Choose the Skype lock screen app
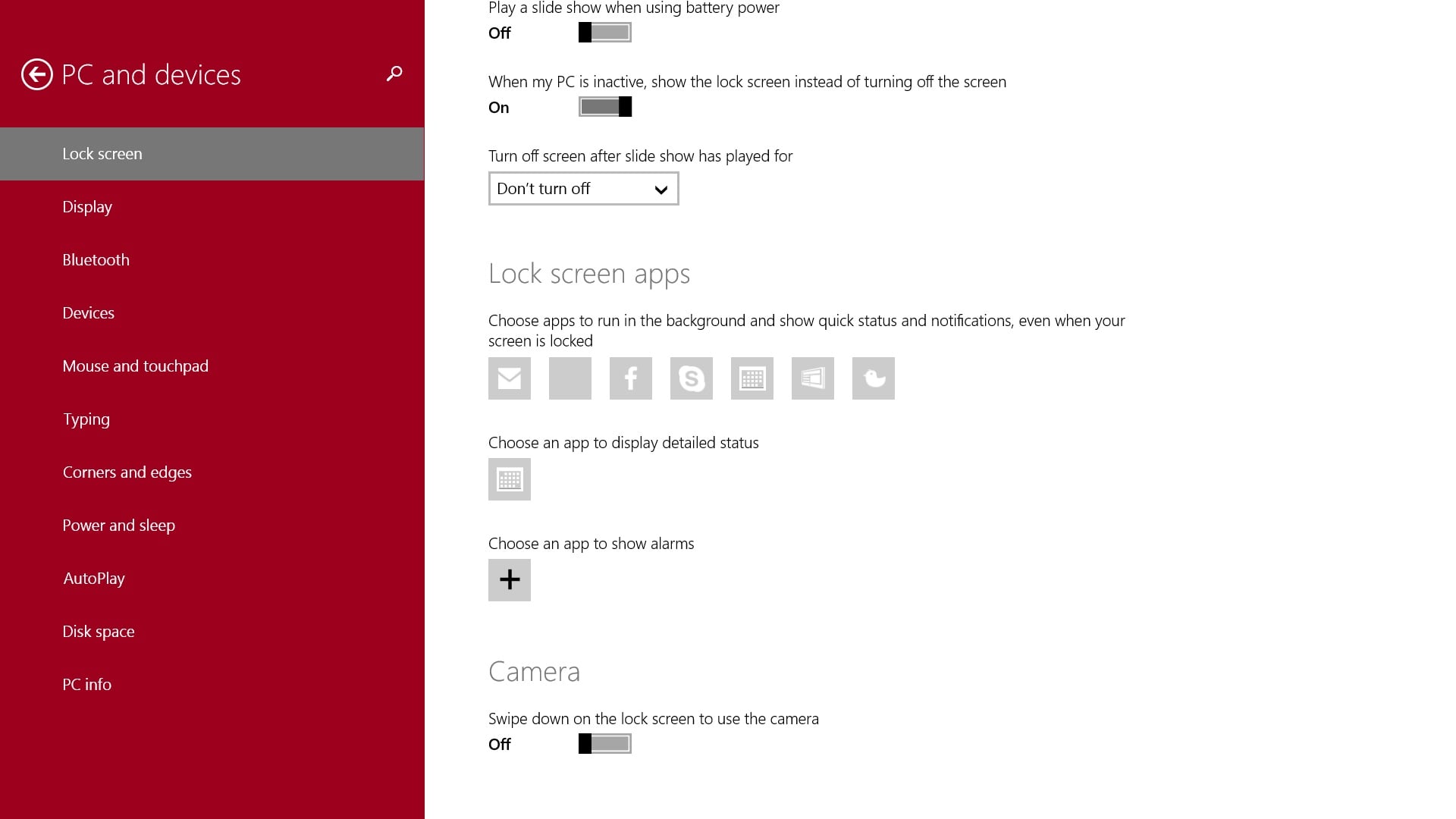The image size is (1456, 819). (x=691, y=378)
